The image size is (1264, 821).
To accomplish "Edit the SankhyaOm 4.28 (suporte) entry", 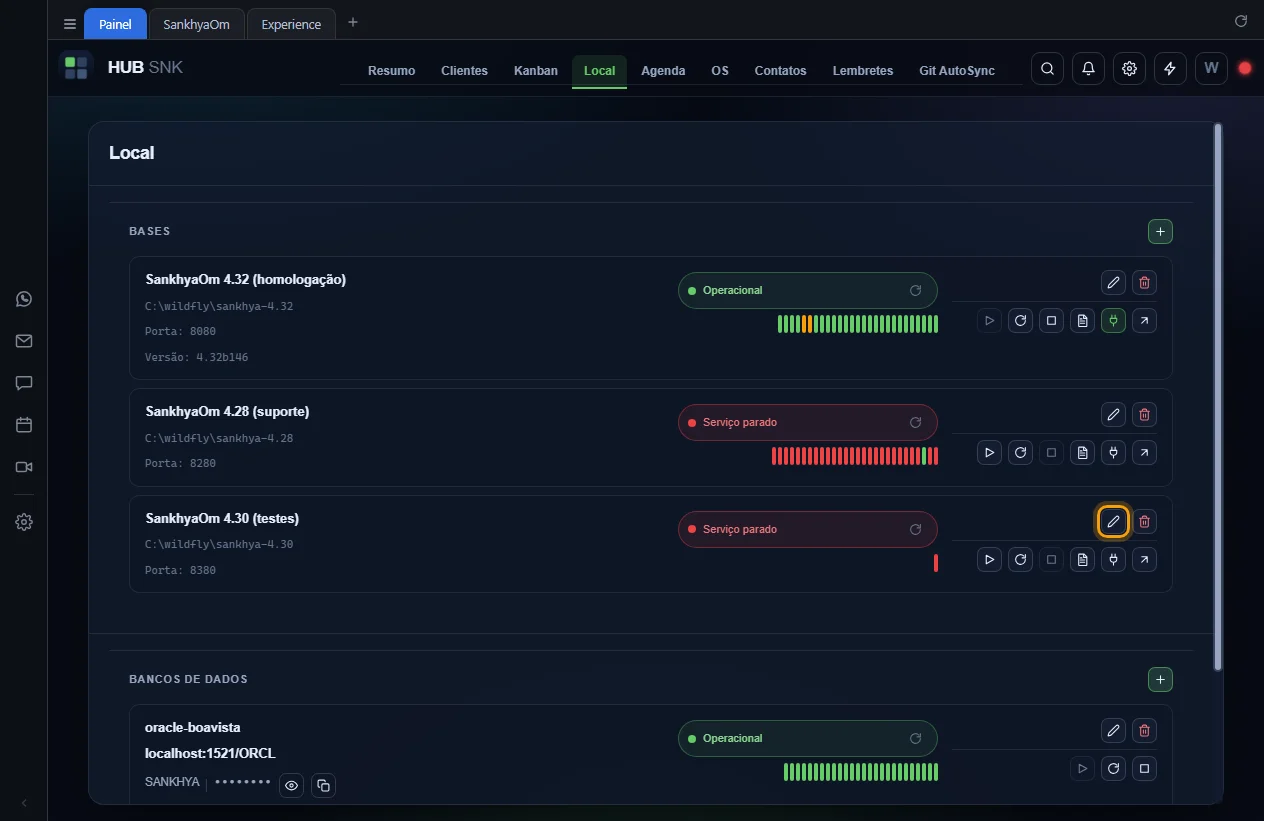I will [1113, 414].
